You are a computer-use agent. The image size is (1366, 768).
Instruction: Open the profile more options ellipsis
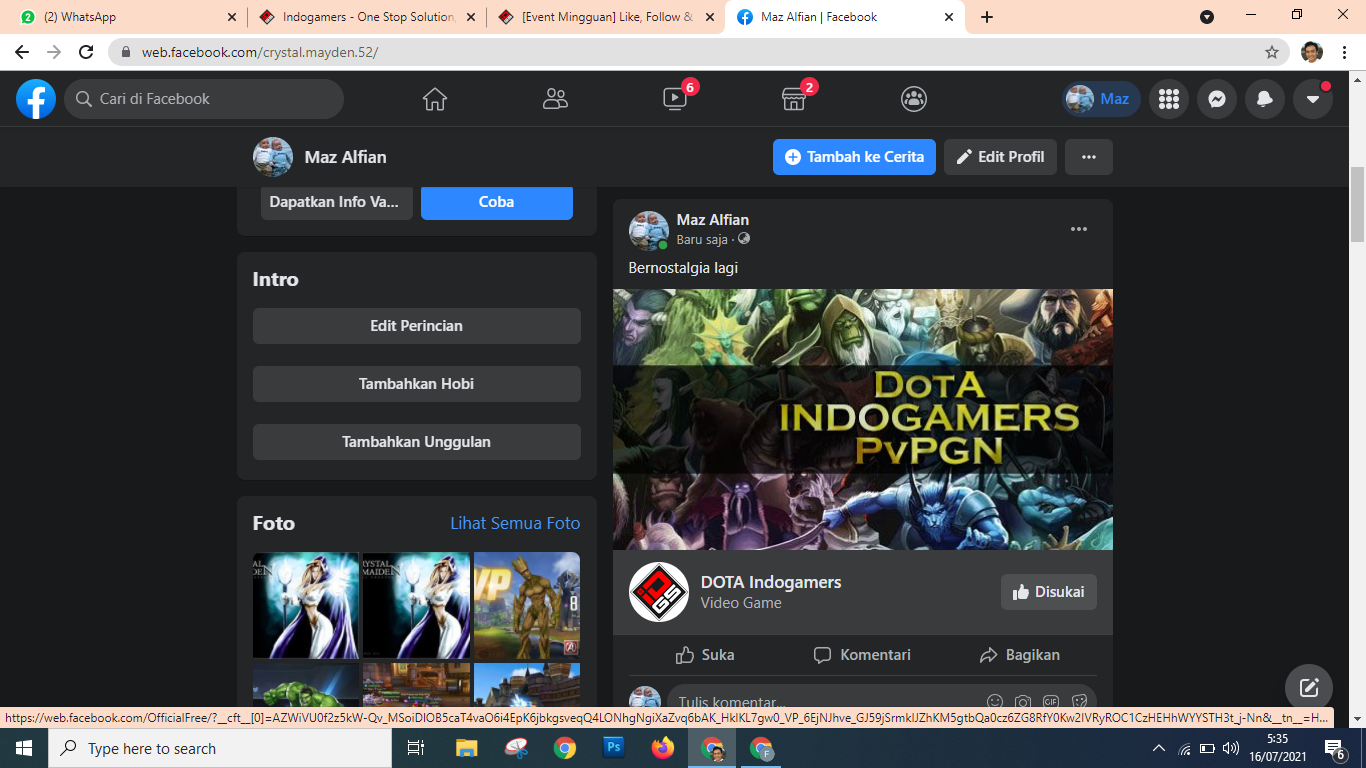pos(1089,157)
